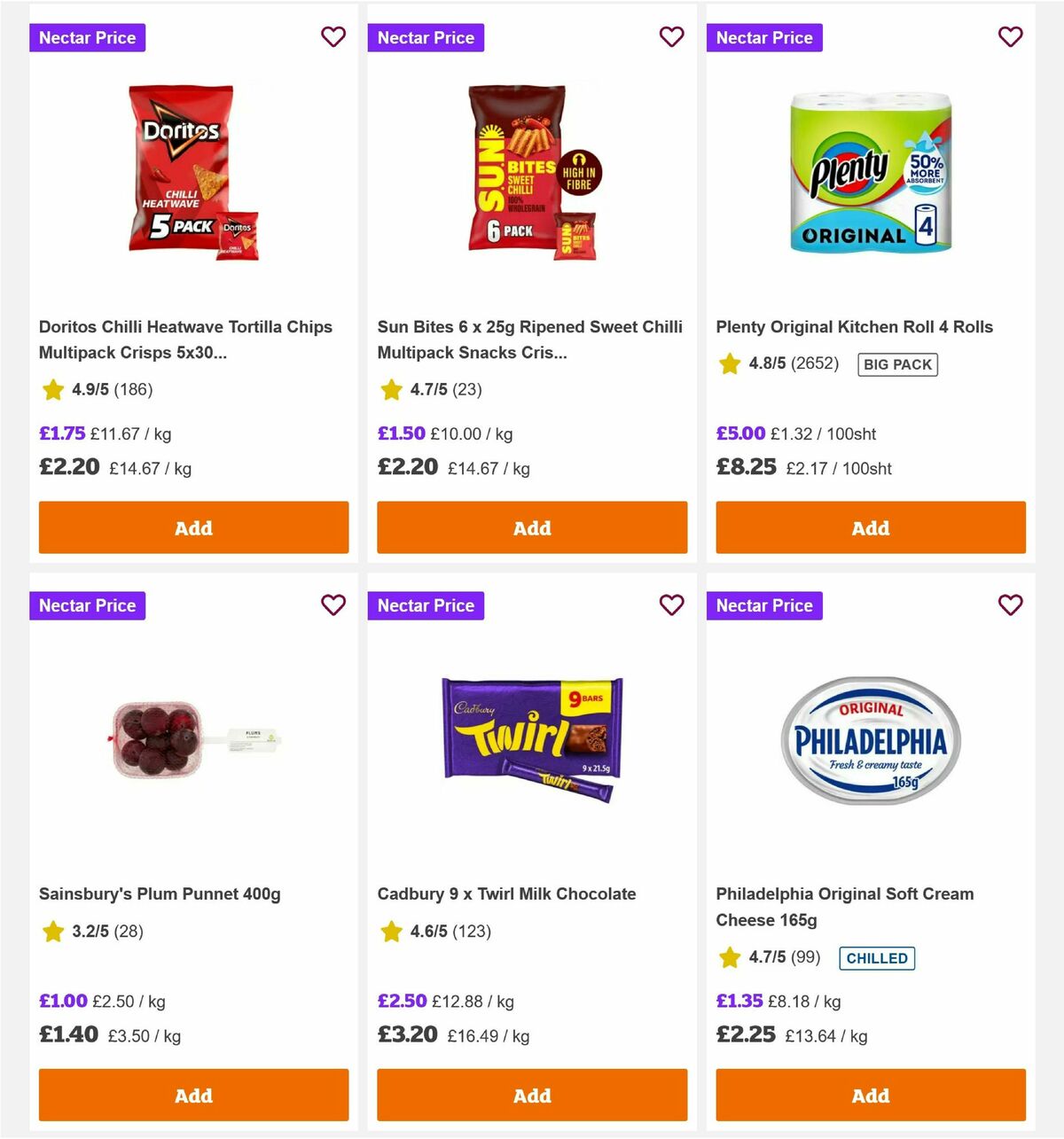The width and height of the screenshot is (1064, 1139).
Task: Click the star icon next to Twirl rating
Action: click(391, 932)
